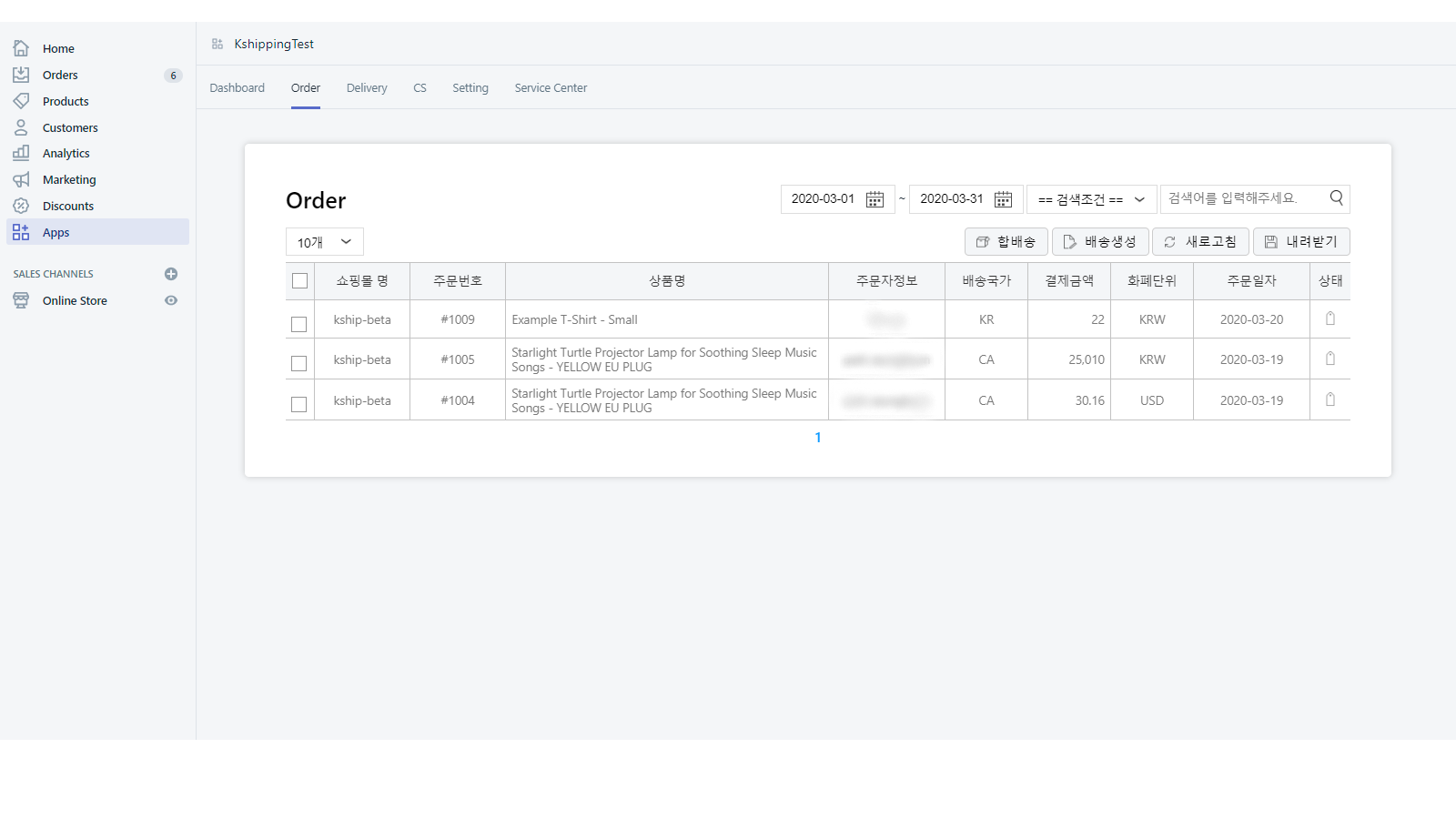
Task: Open the CS tab
Action: click(420, 88)
